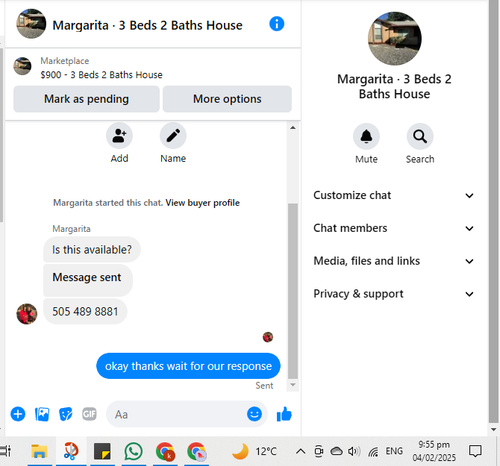Click the house avatar in chat header
Screen dimensions: 500x466
tap(31, 24)
